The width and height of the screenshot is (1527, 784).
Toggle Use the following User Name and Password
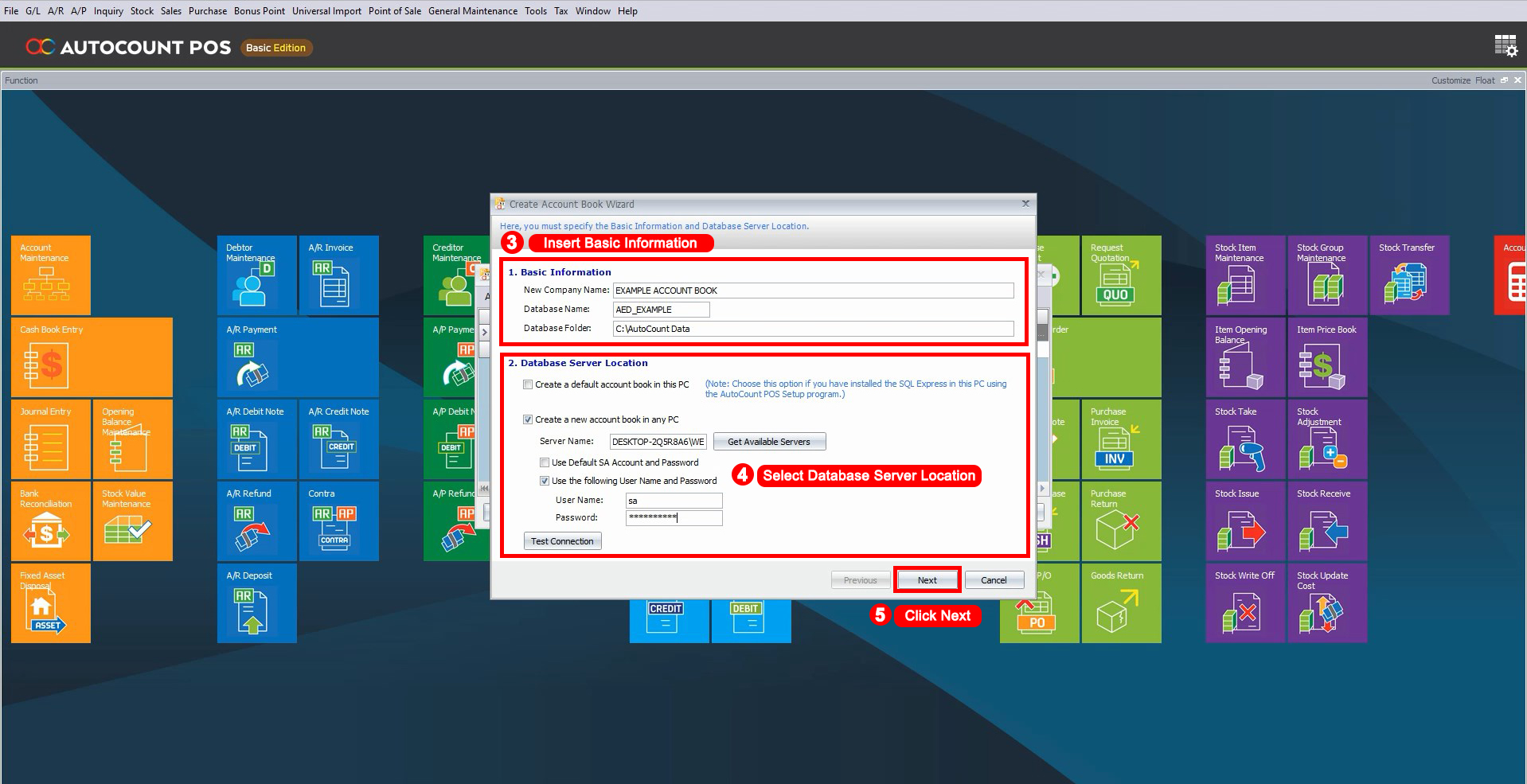[545, 481]
